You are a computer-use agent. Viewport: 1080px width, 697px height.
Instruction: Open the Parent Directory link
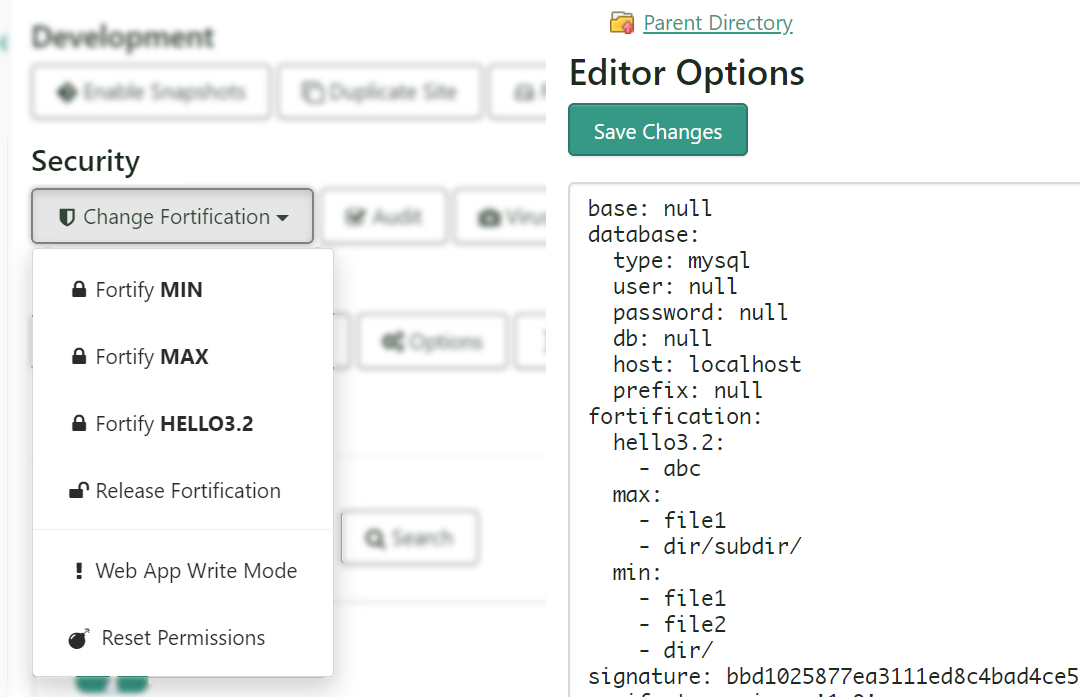(717, 23)
